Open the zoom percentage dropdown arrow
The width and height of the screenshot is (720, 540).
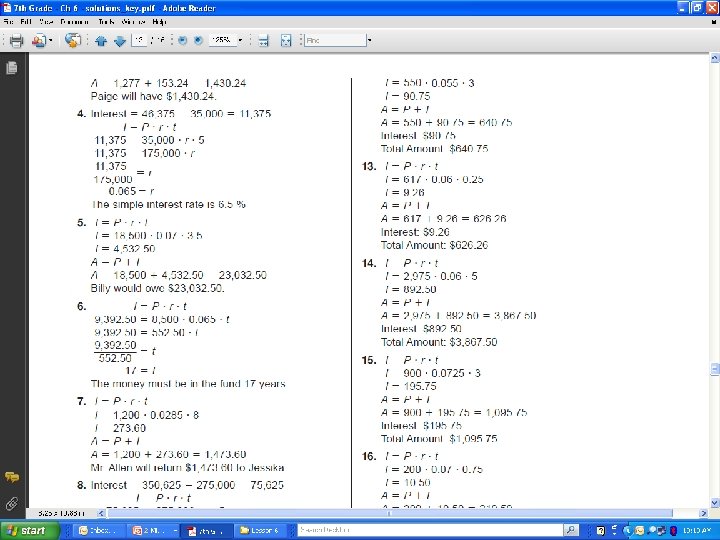[x=240, y=40]
